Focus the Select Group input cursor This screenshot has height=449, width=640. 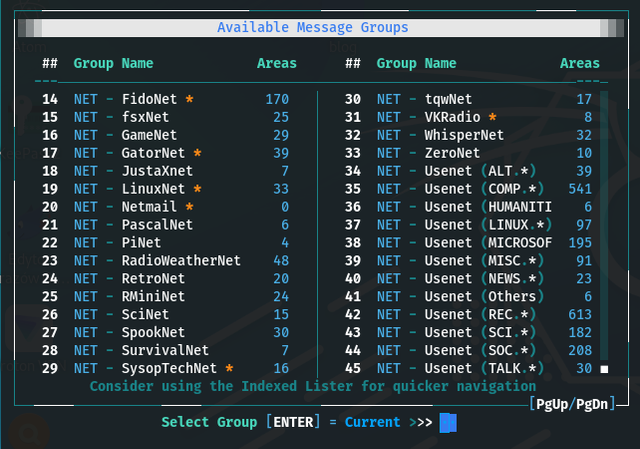[448, 422]
